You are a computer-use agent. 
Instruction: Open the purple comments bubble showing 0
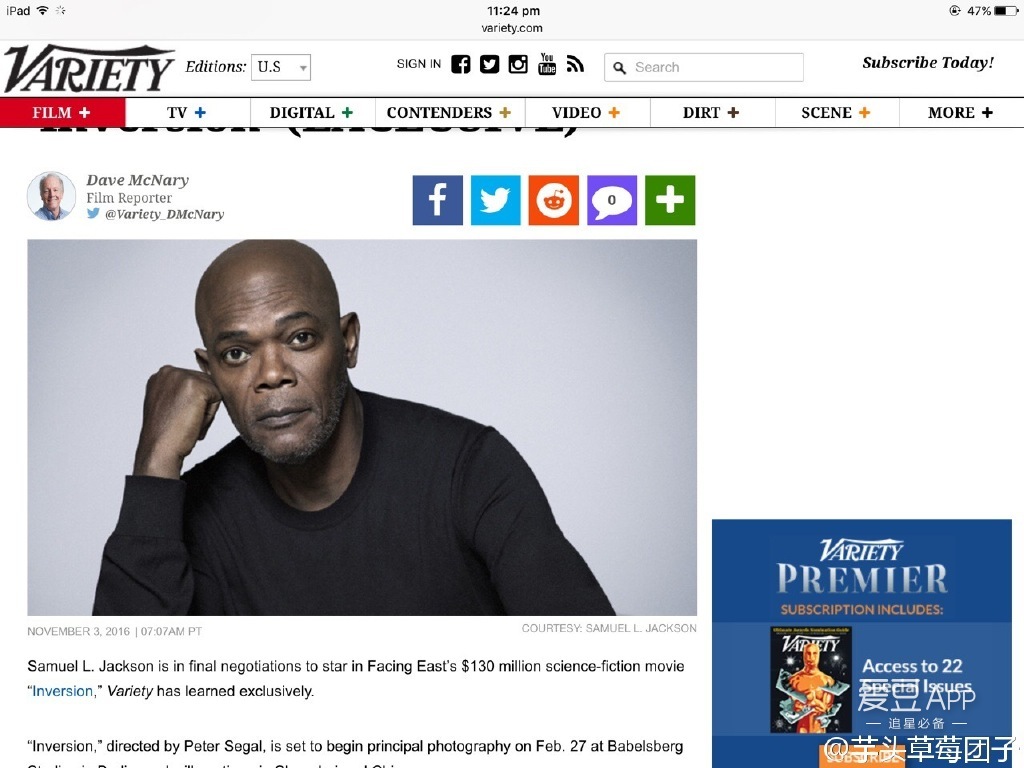click(x=612, y=200)
